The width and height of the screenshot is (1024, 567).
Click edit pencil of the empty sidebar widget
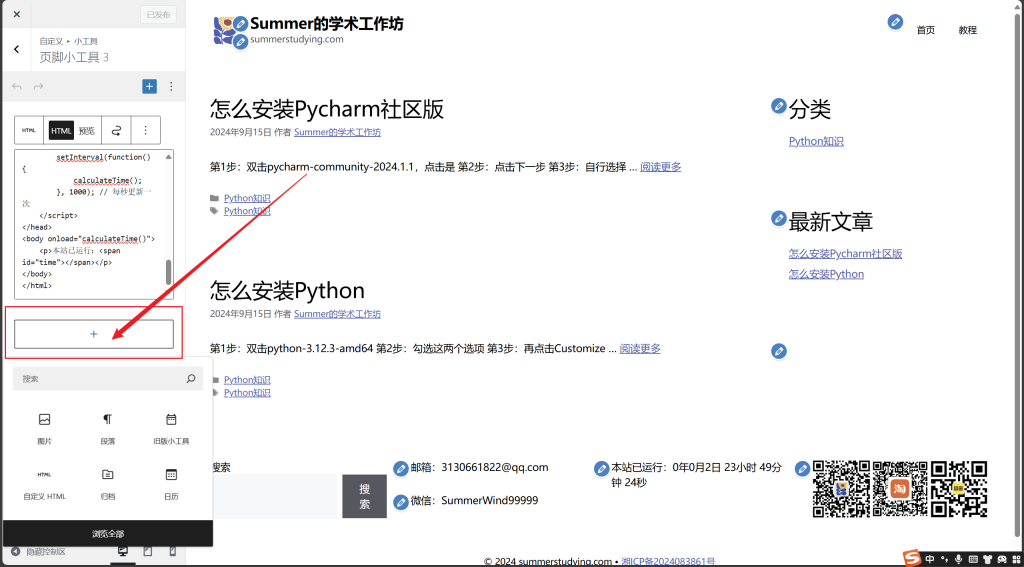tap(778, 351)
